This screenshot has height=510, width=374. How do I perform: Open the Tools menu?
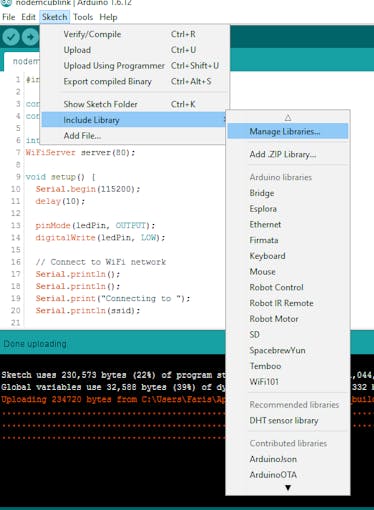[x=83, y=17]
